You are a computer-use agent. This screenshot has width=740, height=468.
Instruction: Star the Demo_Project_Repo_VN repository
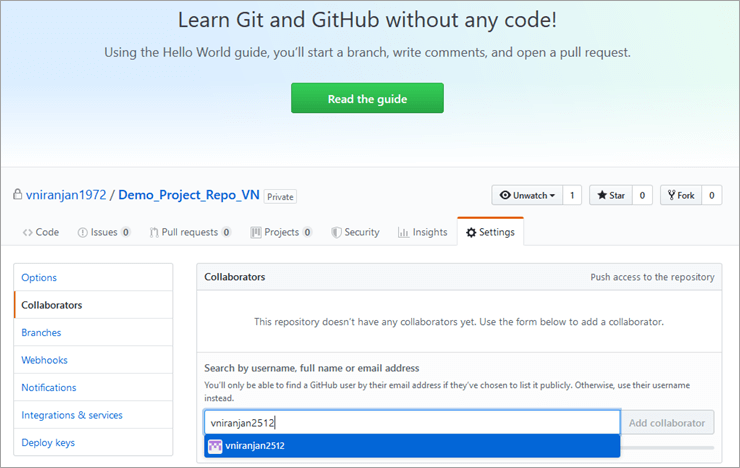(x=610, y=196)
